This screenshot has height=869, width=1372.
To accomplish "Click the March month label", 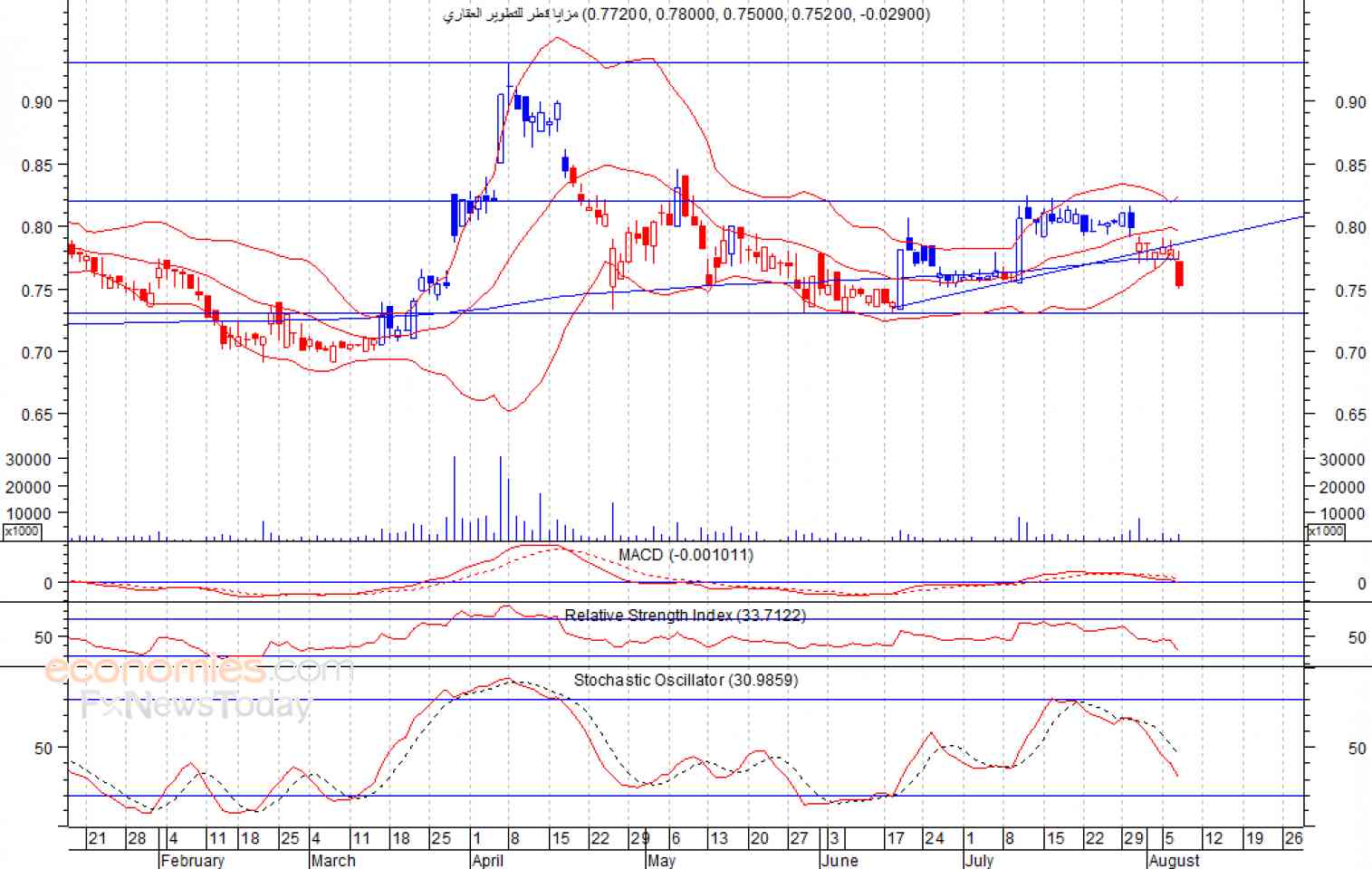I will [x=333, y=860].
